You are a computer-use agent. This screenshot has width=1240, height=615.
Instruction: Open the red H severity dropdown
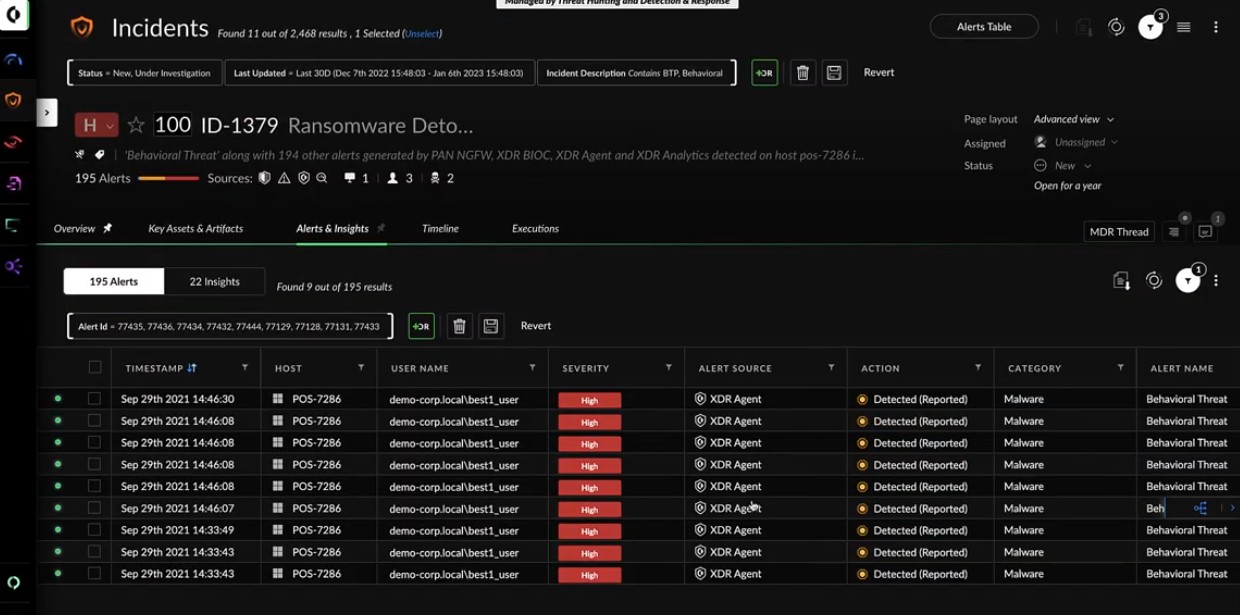(96, 126)
